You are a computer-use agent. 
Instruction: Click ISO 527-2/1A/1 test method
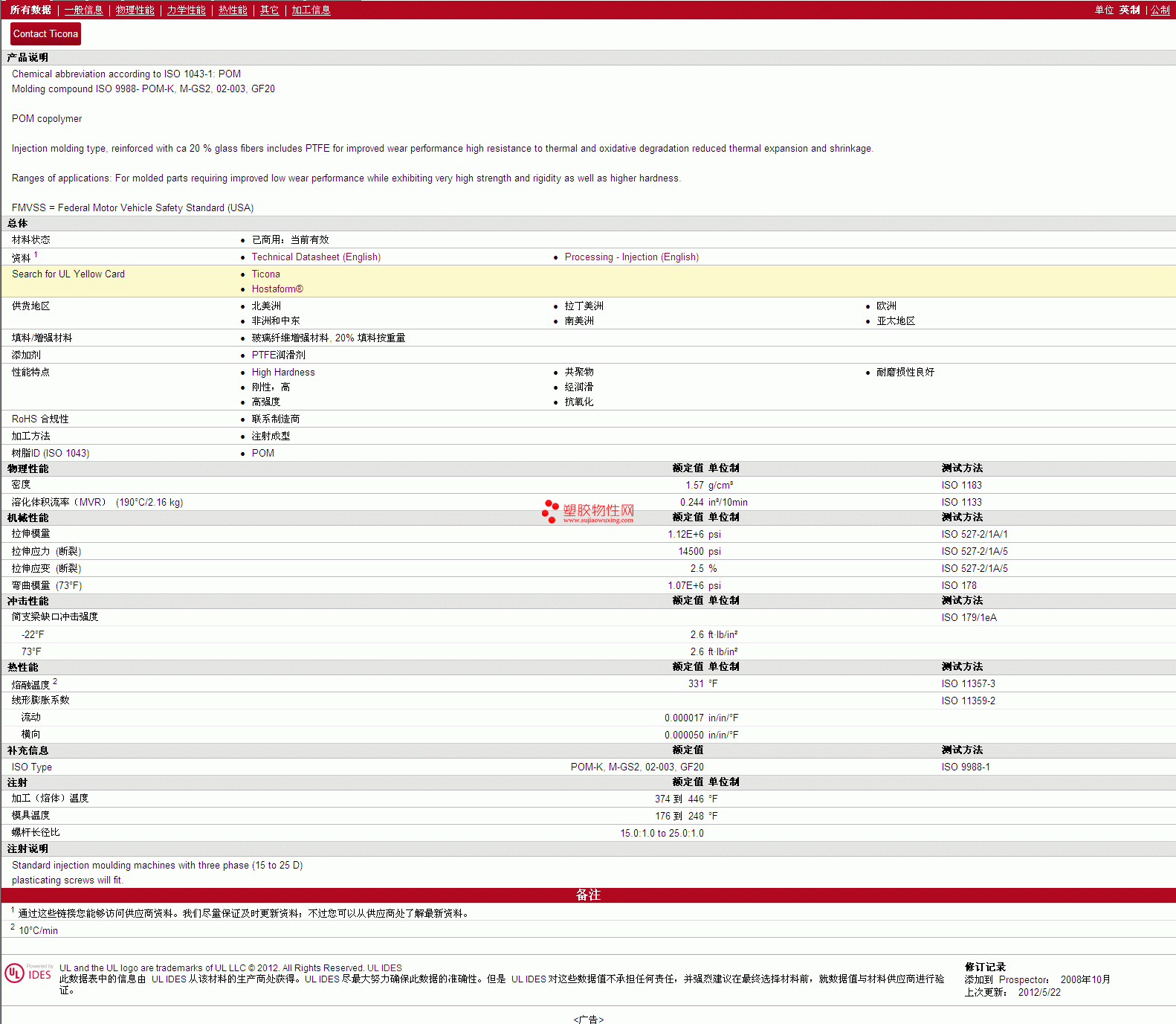click(x=975, y=534)
